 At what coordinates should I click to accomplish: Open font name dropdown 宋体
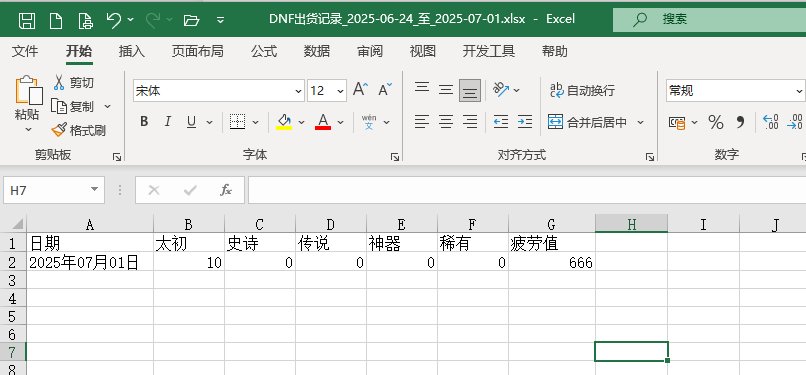pos(298,91)
